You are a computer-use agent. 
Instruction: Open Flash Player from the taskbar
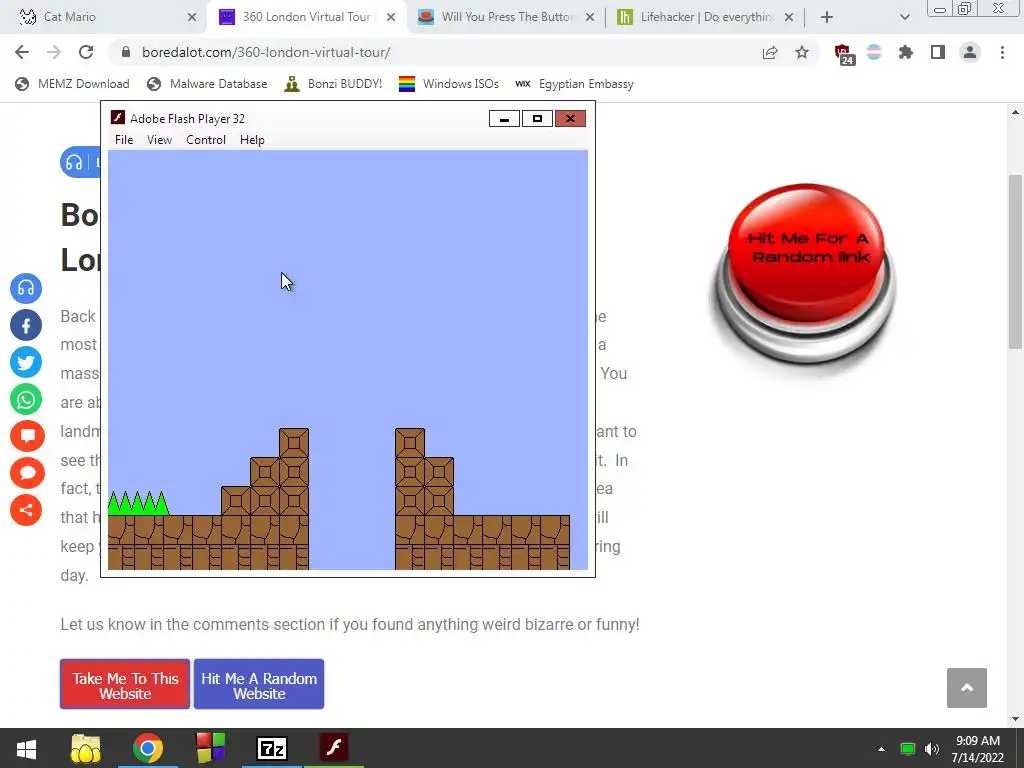pos(334,748)
